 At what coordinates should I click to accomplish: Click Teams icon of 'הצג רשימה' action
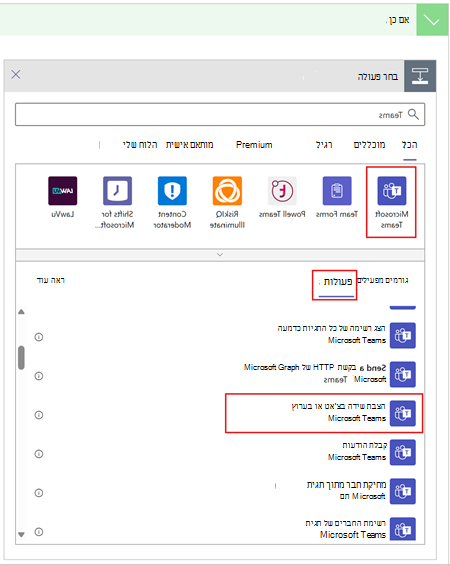pyautogui.click(x=403, y=335)
